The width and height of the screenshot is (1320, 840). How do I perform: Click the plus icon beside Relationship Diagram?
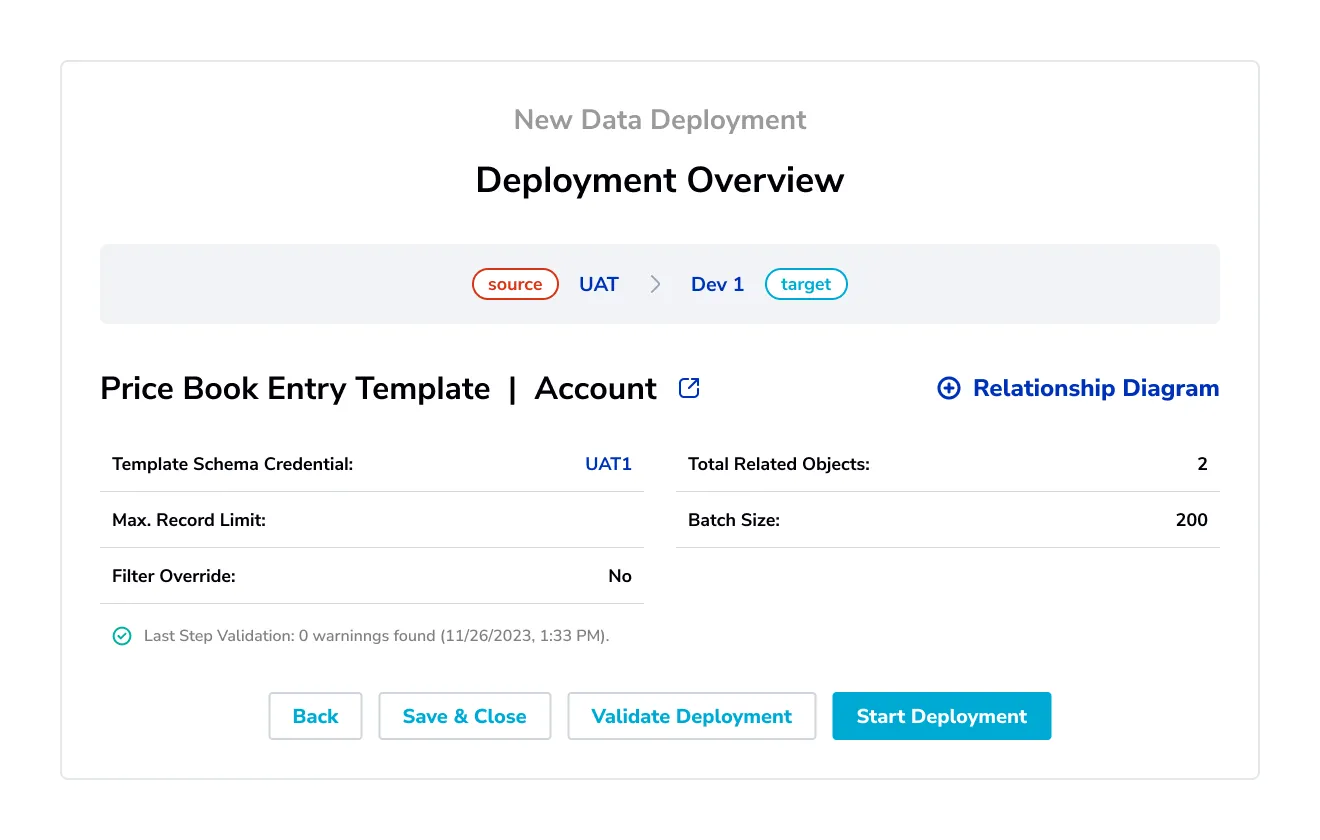[x=948, y=388]
